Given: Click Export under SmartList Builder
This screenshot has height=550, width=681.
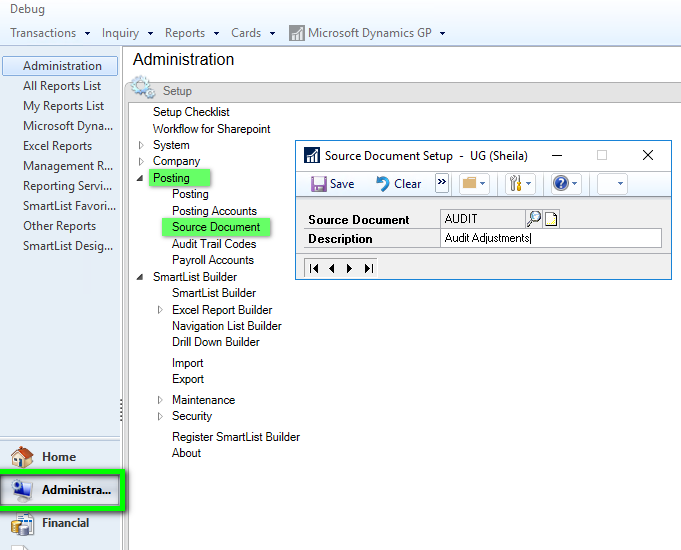Looking at the screenshot, I should pos(188,379).
